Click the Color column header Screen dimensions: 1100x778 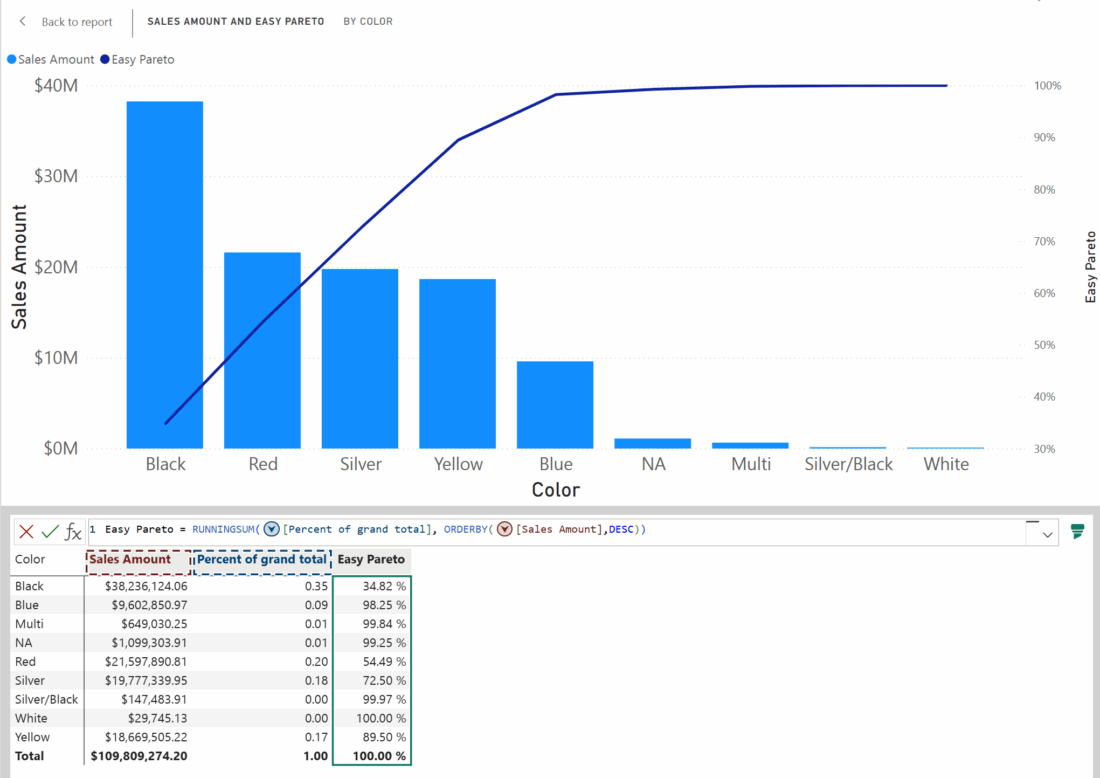[30, 559]
